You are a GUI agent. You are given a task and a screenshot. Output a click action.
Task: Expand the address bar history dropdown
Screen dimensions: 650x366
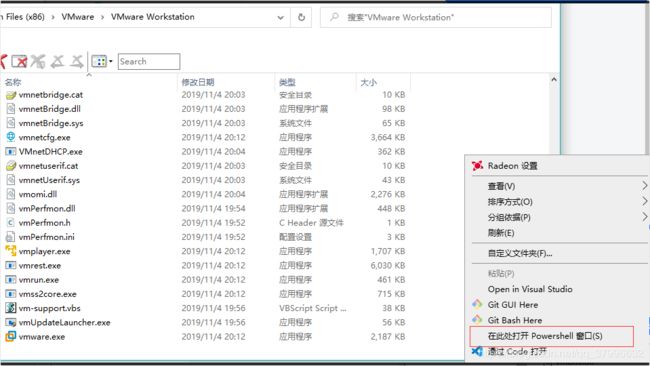click(x=281, y=17)
